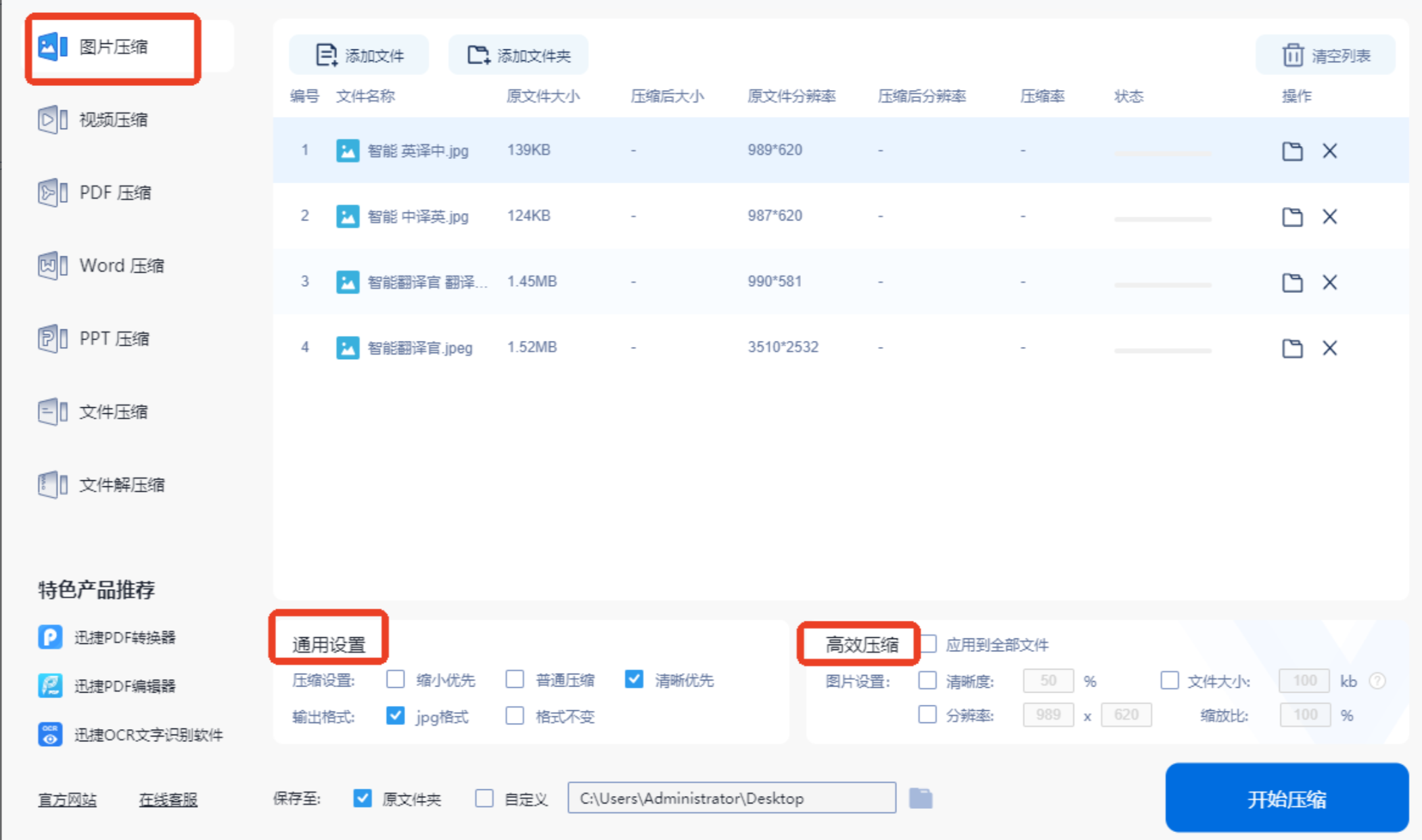Image resolution: width=1422 pixels, height=840 pixels.
Task: Check the 格式不变 option
Action: [x=515, y=716]
